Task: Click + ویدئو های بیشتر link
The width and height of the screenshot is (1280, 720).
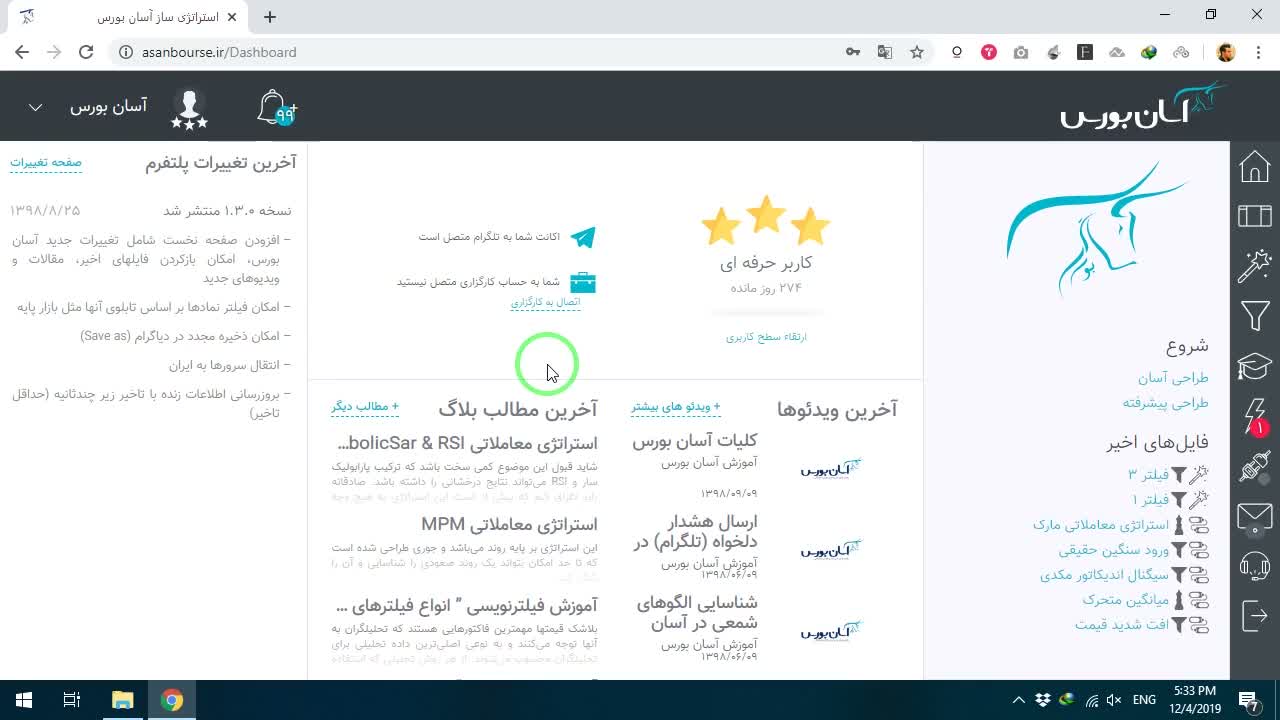Action: coord(675,407)
